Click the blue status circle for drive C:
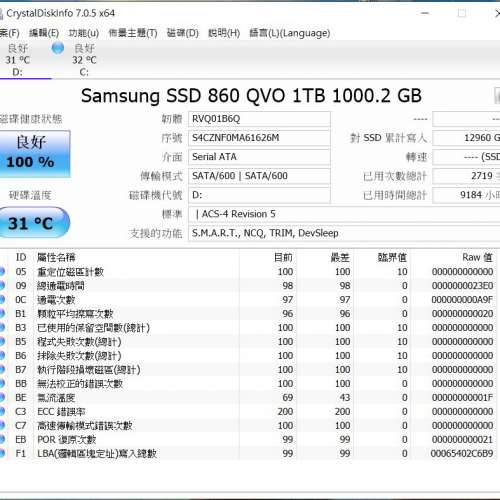Viewport: 500px width, 500px height. tap(58, 48)
